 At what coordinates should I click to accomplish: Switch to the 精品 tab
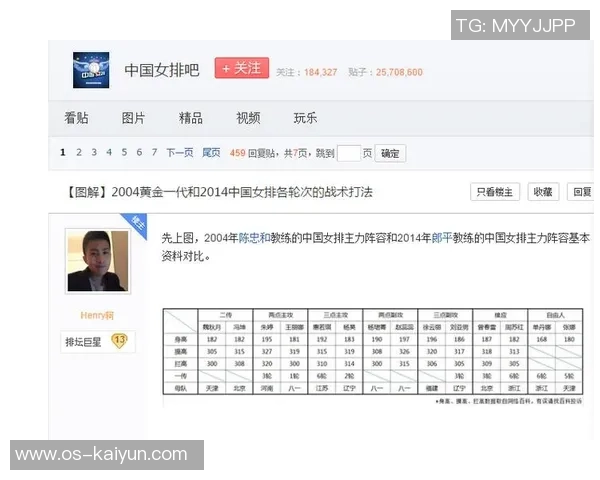191,118
